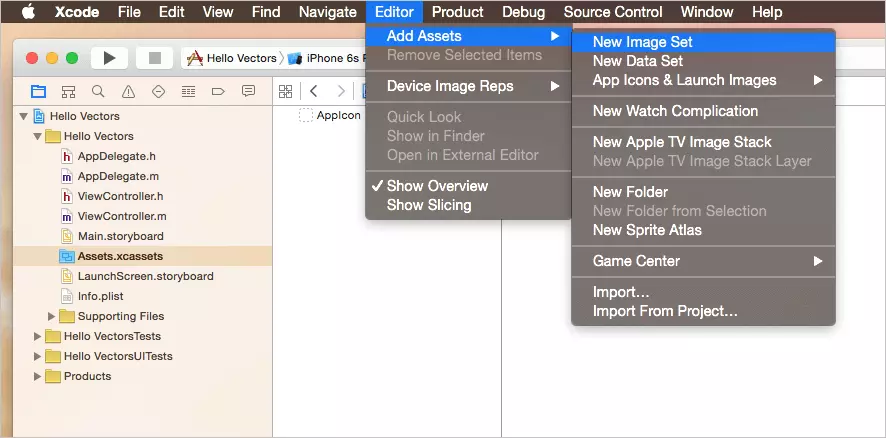Image resolution: width=886 pixels, height=438 pixels.
Task: Open the Test navigator diamond icon
Action: 158,92
